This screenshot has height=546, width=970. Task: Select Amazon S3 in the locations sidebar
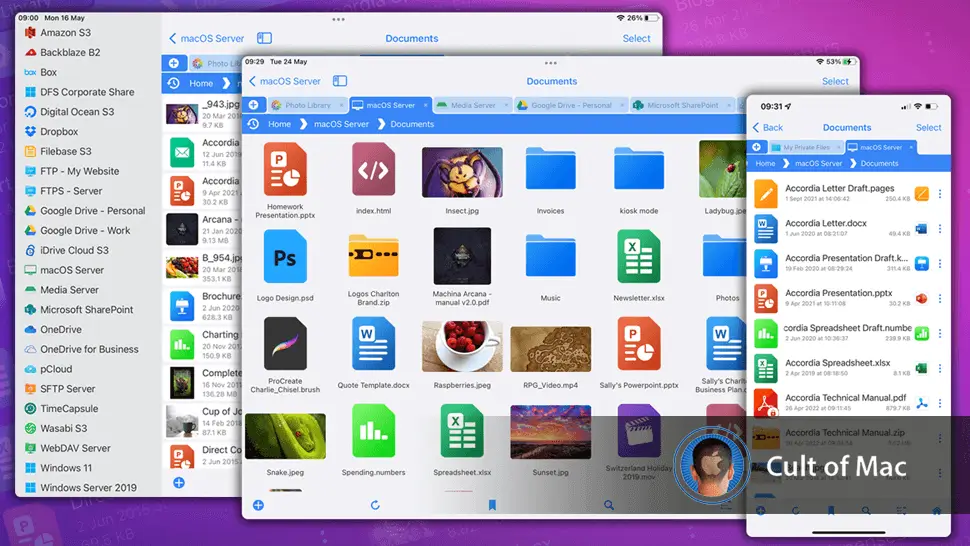coord(65,33)
